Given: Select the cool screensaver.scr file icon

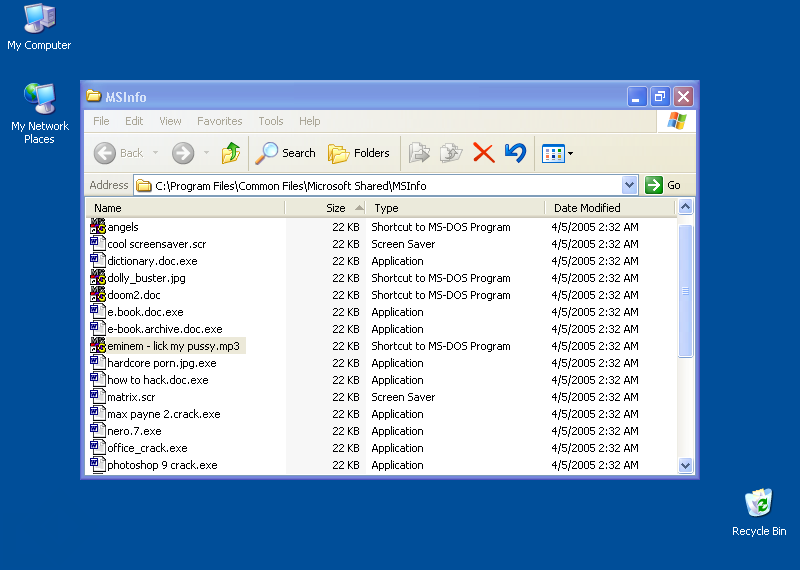Looking at the screenshot, I should pos(97,243).
